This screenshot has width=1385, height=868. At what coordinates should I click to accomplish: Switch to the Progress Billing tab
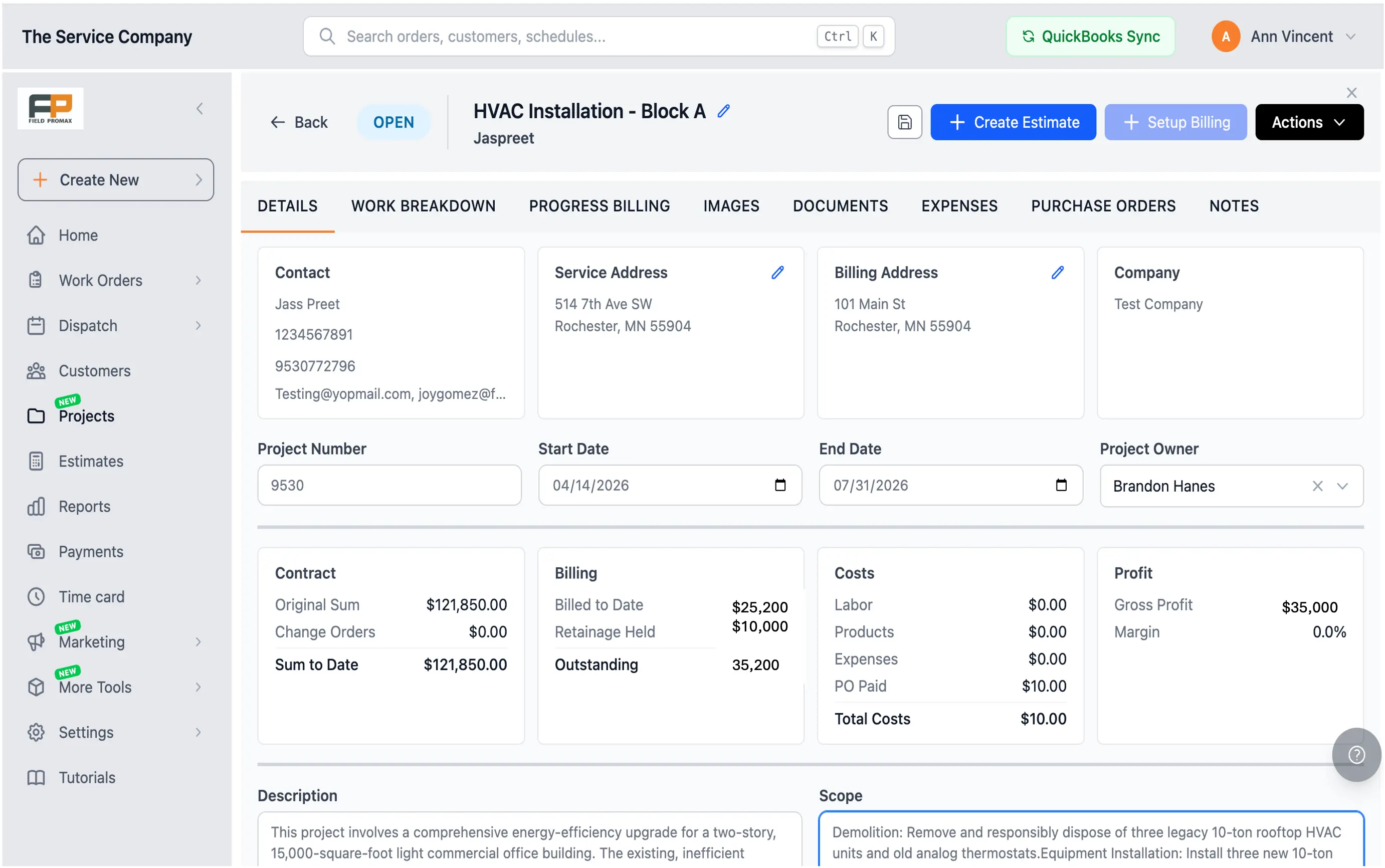click(599, 205)
